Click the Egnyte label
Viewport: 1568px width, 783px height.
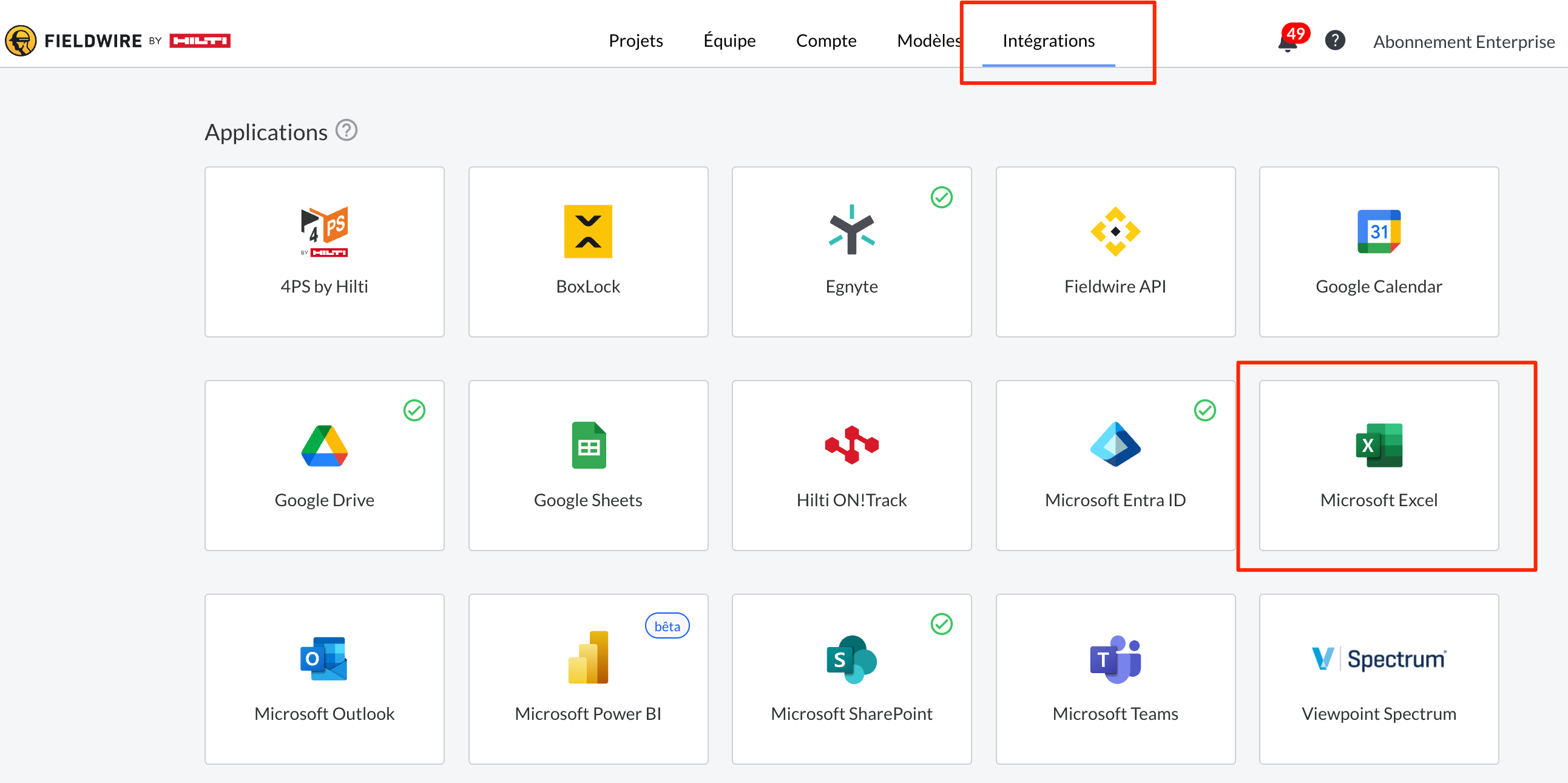click(x=851, y=286)
